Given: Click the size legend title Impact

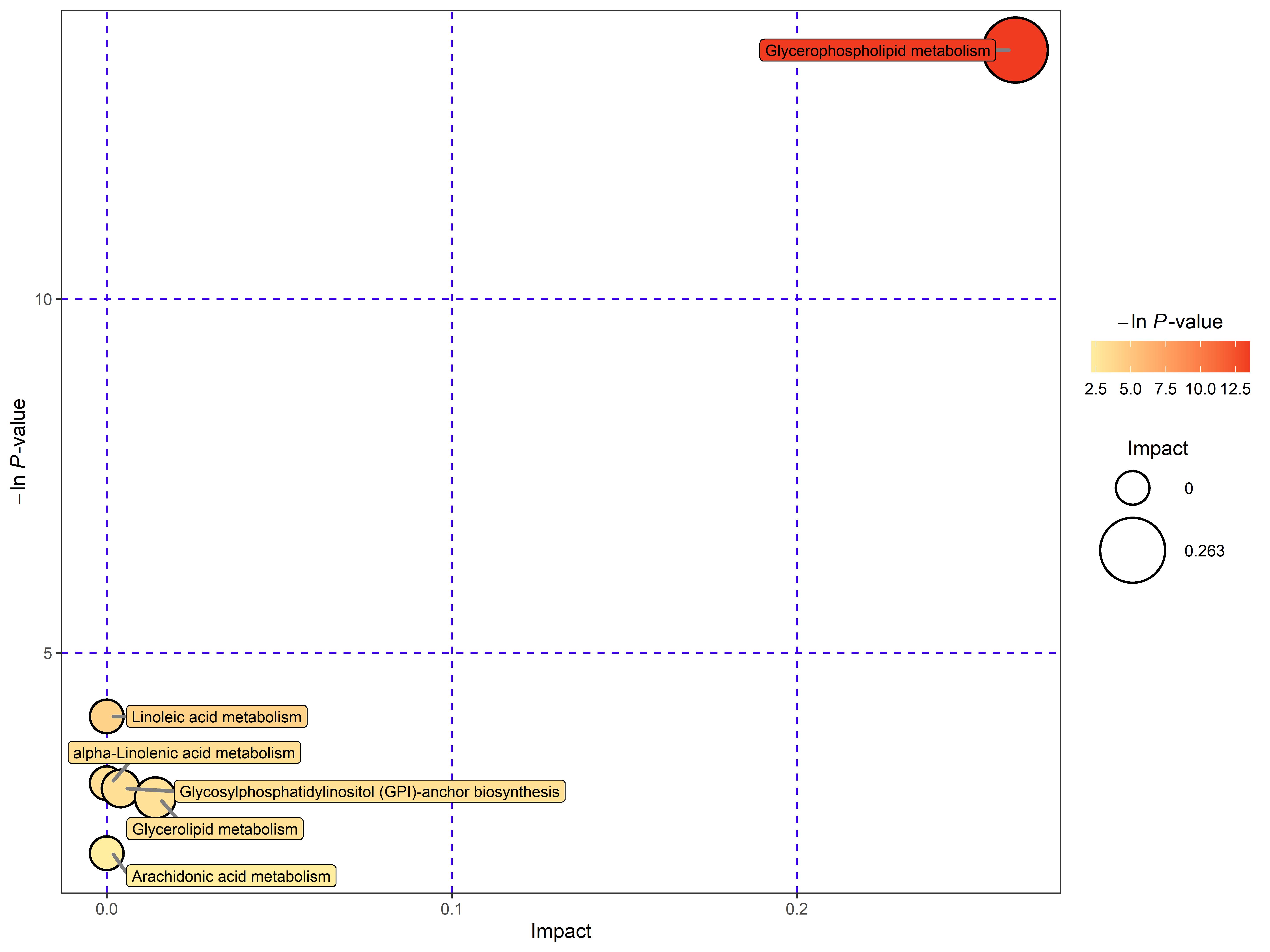Looking at the screenshot, I should [1158, 448].
